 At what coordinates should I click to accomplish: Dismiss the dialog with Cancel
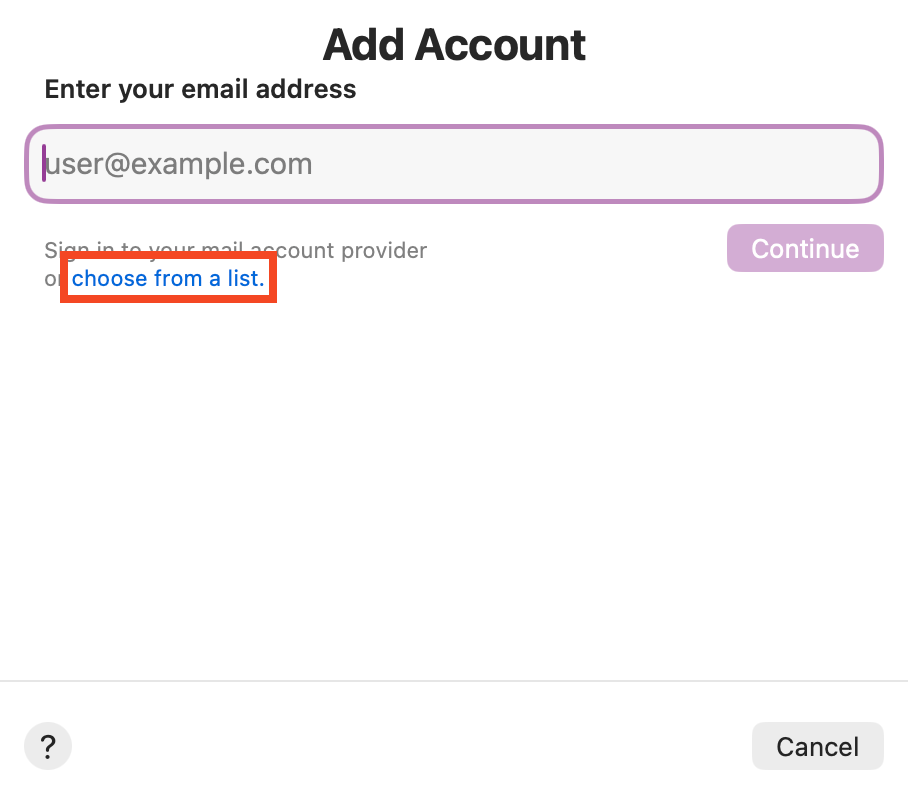tap(817, 746)
